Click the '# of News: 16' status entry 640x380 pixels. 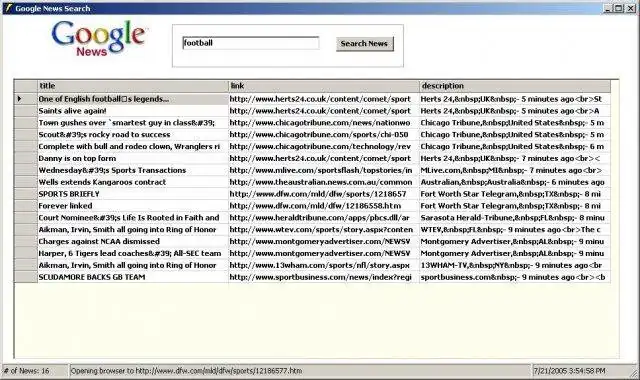click(35, 371)
